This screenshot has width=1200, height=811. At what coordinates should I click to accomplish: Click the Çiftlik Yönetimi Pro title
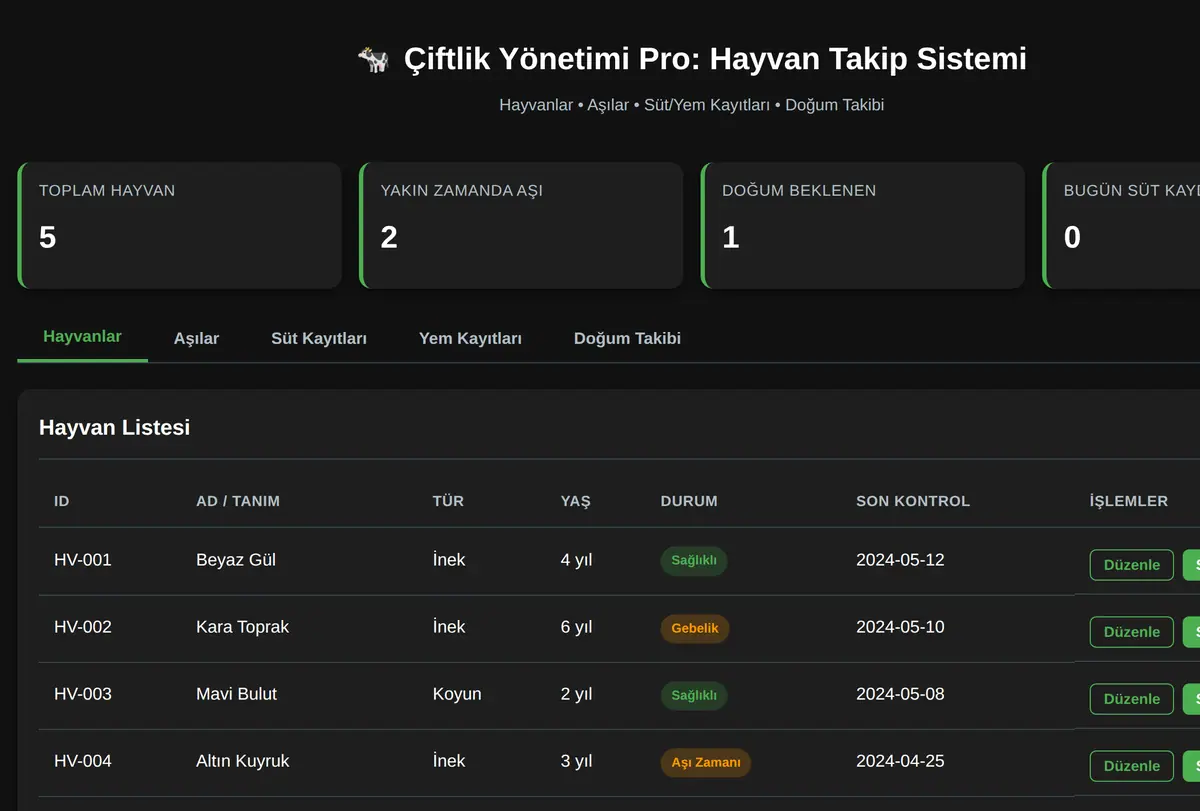715,59
